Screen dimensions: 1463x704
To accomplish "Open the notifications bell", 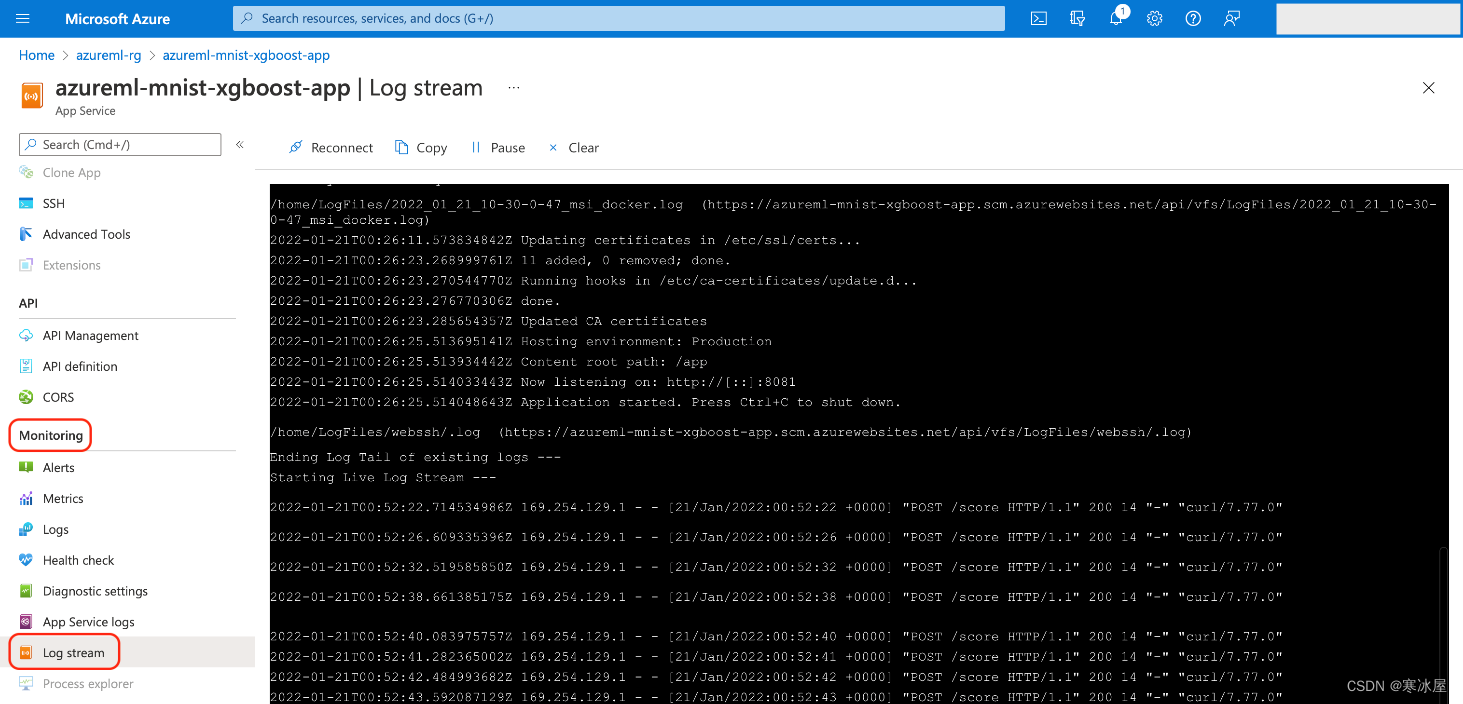I will click(1116, 18).
